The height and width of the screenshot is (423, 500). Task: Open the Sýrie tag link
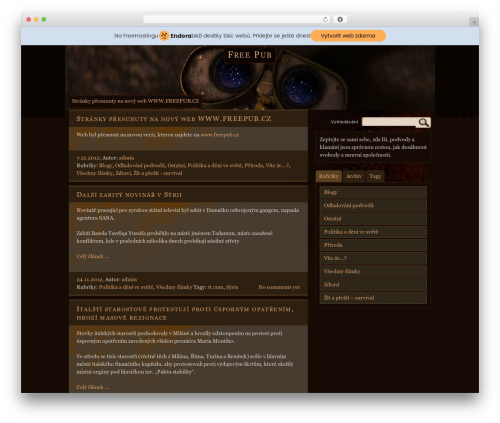232,287
